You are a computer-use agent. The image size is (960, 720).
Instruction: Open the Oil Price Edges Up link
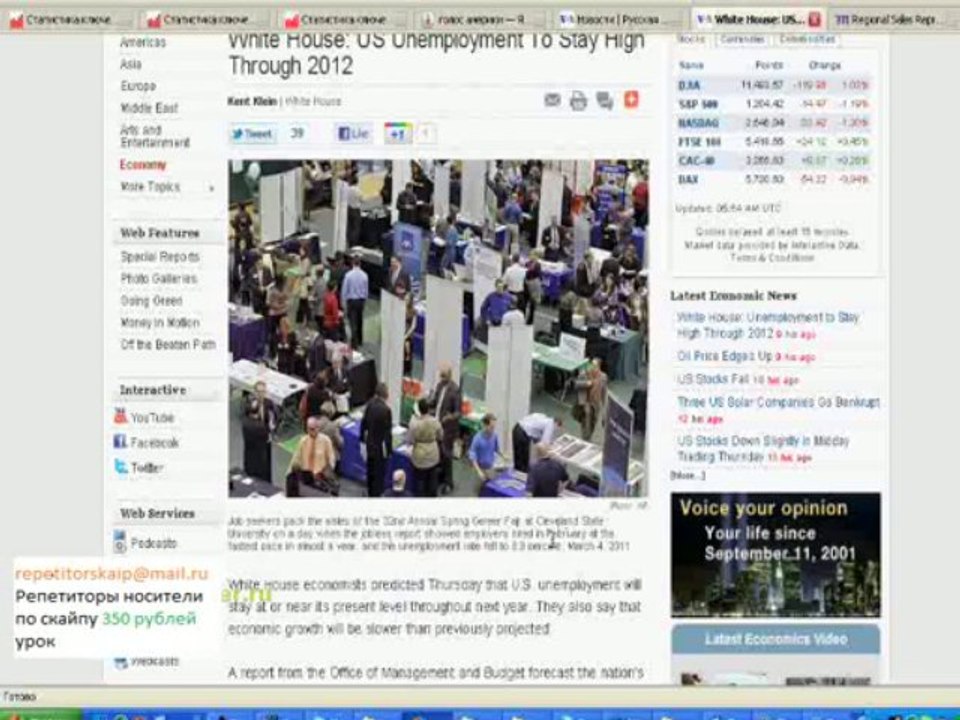click(x=724, y=356)
